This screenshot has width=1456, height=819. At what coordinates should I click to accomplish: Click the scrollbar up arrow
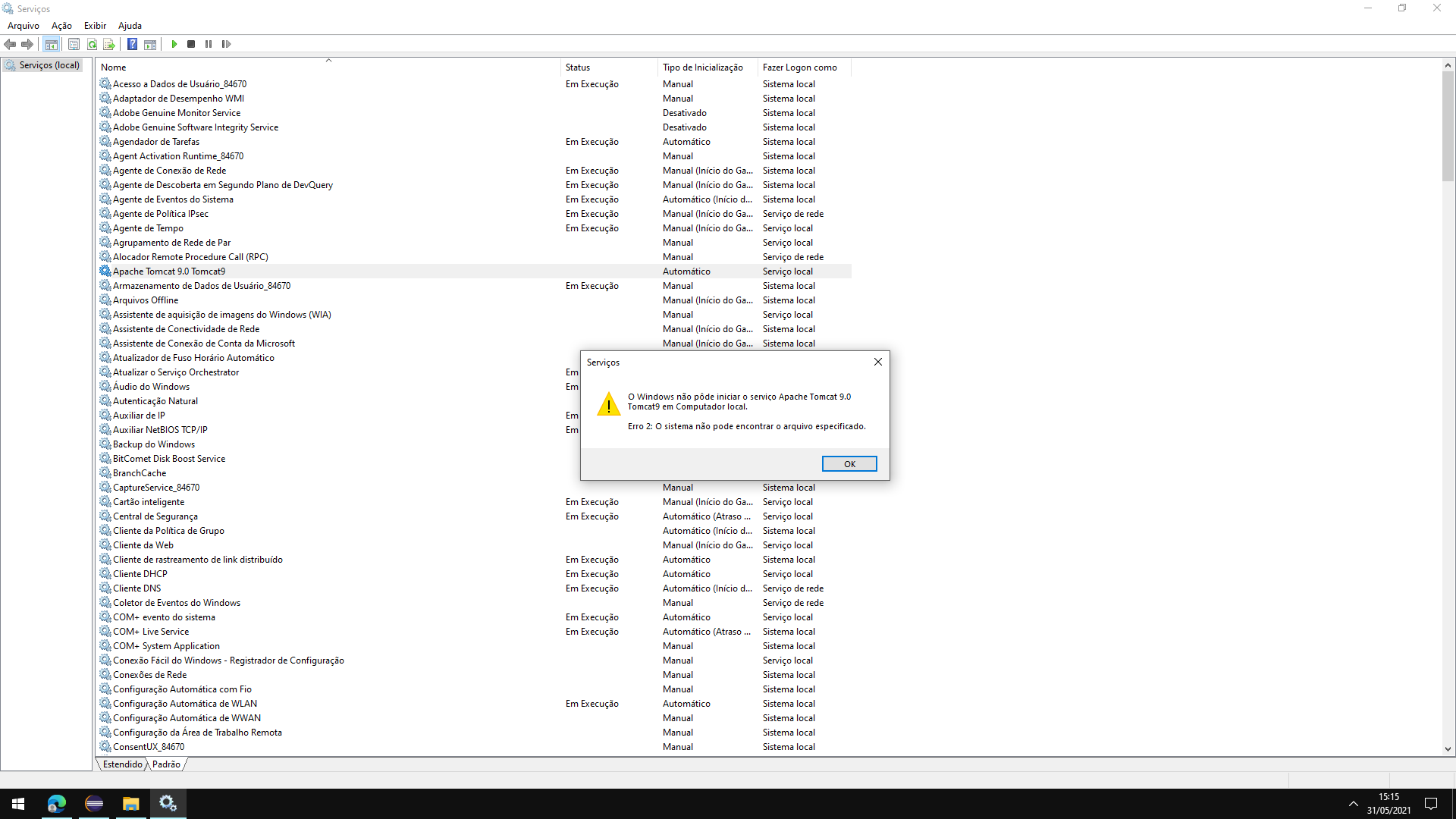[1448, 66]
